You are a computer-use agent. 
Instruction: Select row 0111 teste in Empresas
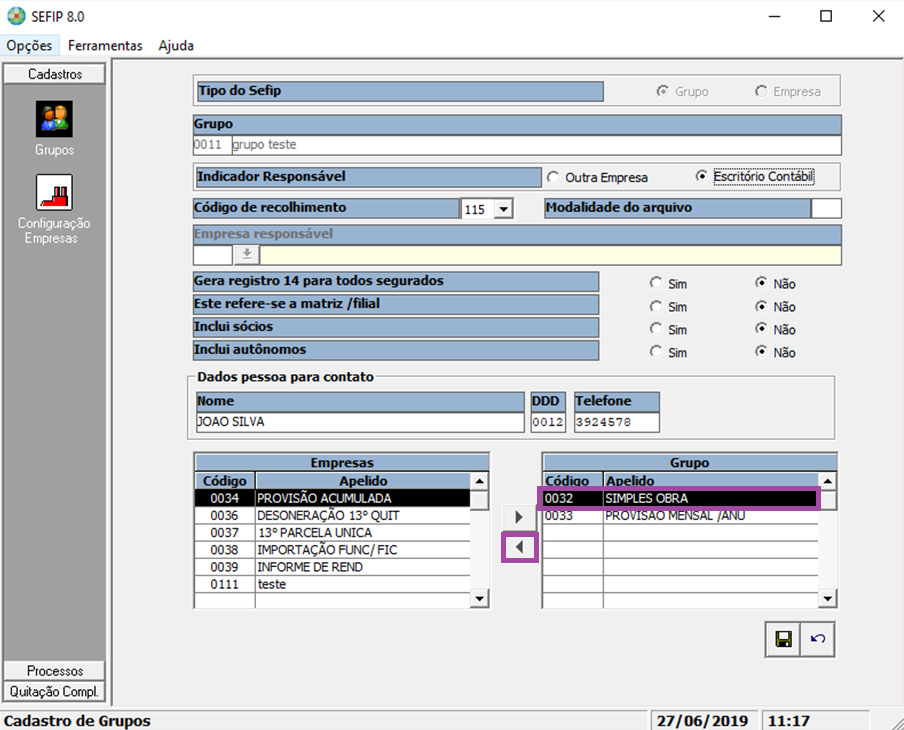pyautogui.click(x=332, y=584)
